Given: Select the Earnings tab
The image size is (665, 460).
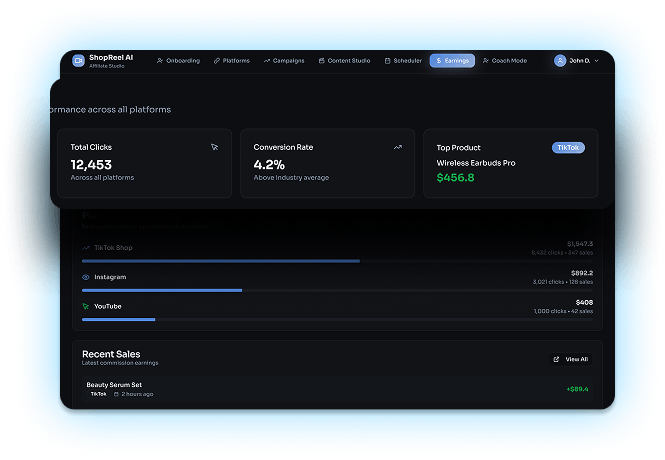Looking at the screenshot, I should click(452, 61).
